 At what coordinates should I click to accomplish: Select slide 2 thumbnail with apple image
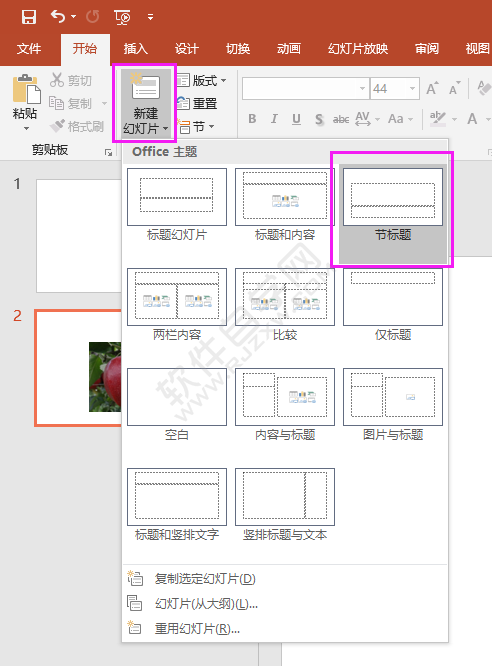79,368
